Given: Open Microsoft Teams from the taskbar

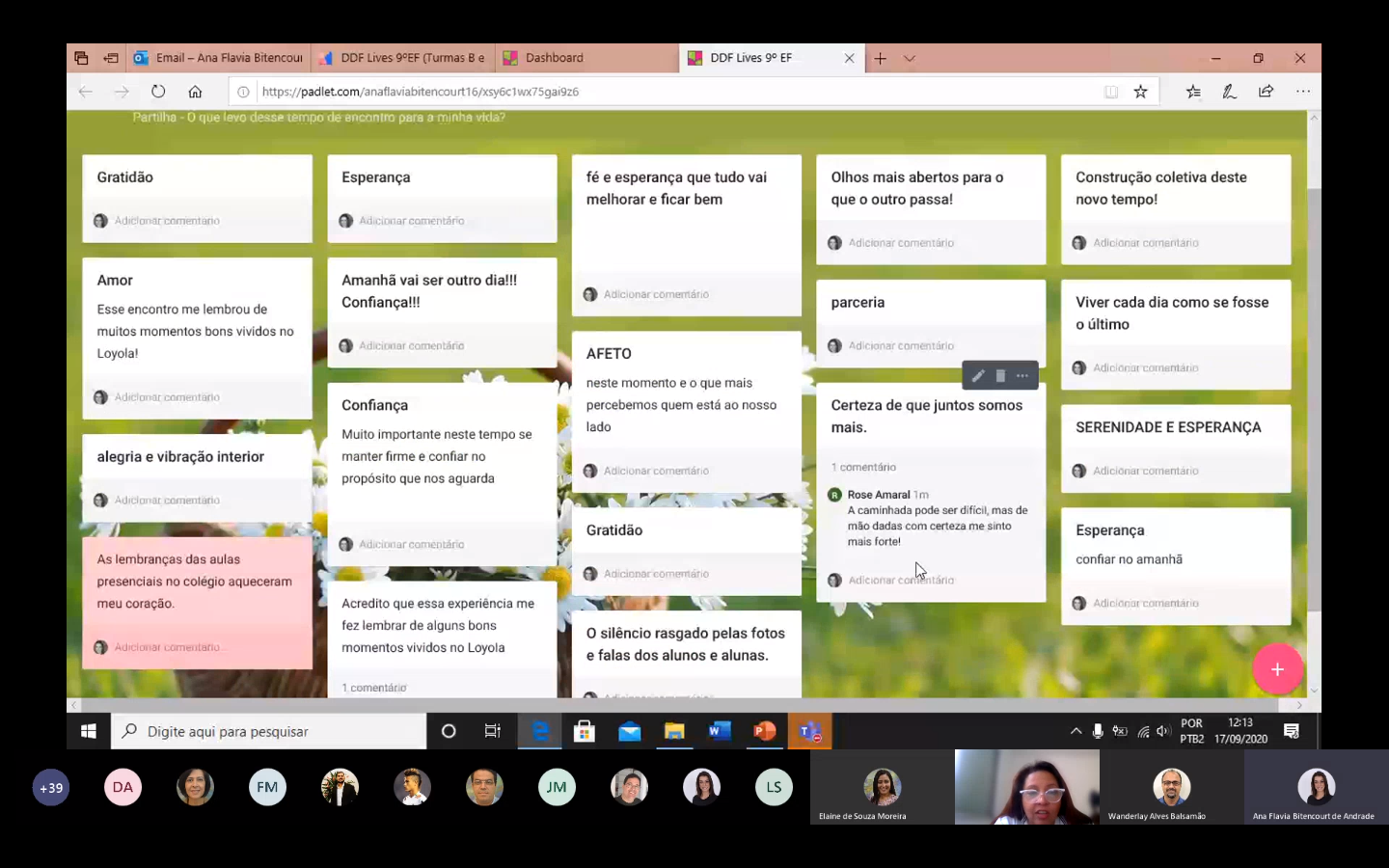Looking at the screenshot, I should (809, 731).
